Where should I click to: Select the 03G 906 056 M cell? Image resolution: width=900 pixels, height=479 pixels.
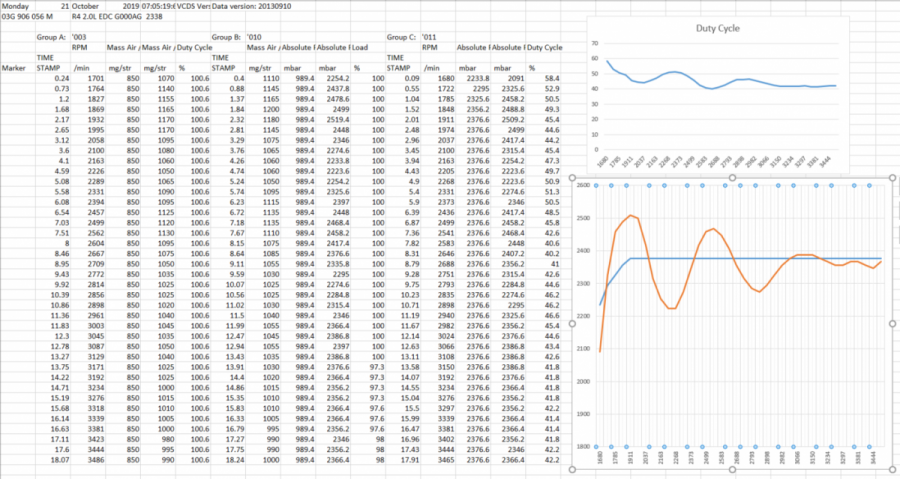30,16
